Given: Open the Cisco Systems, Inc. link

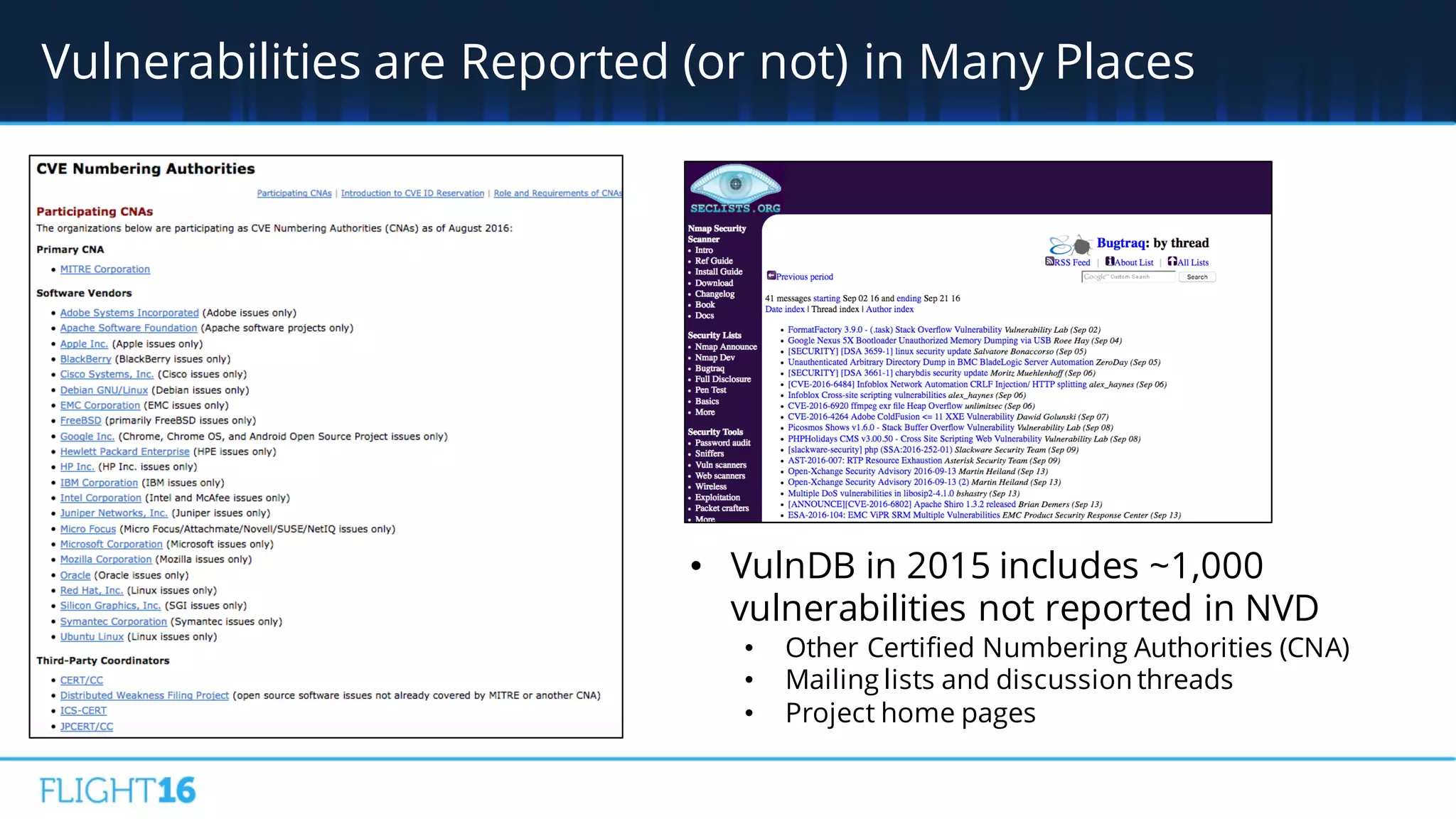Looking at the screenshot, I should [107, 374].
